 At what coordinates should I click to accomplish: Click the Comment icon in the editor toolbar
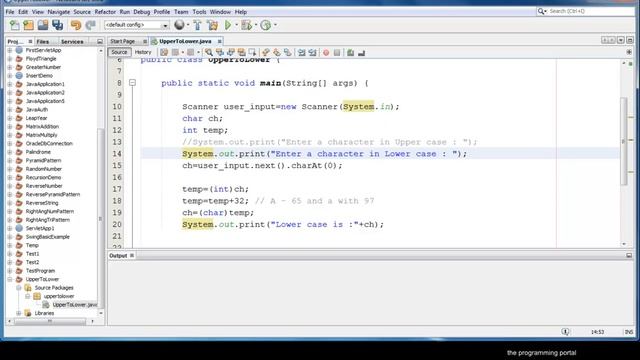[350, 52]
